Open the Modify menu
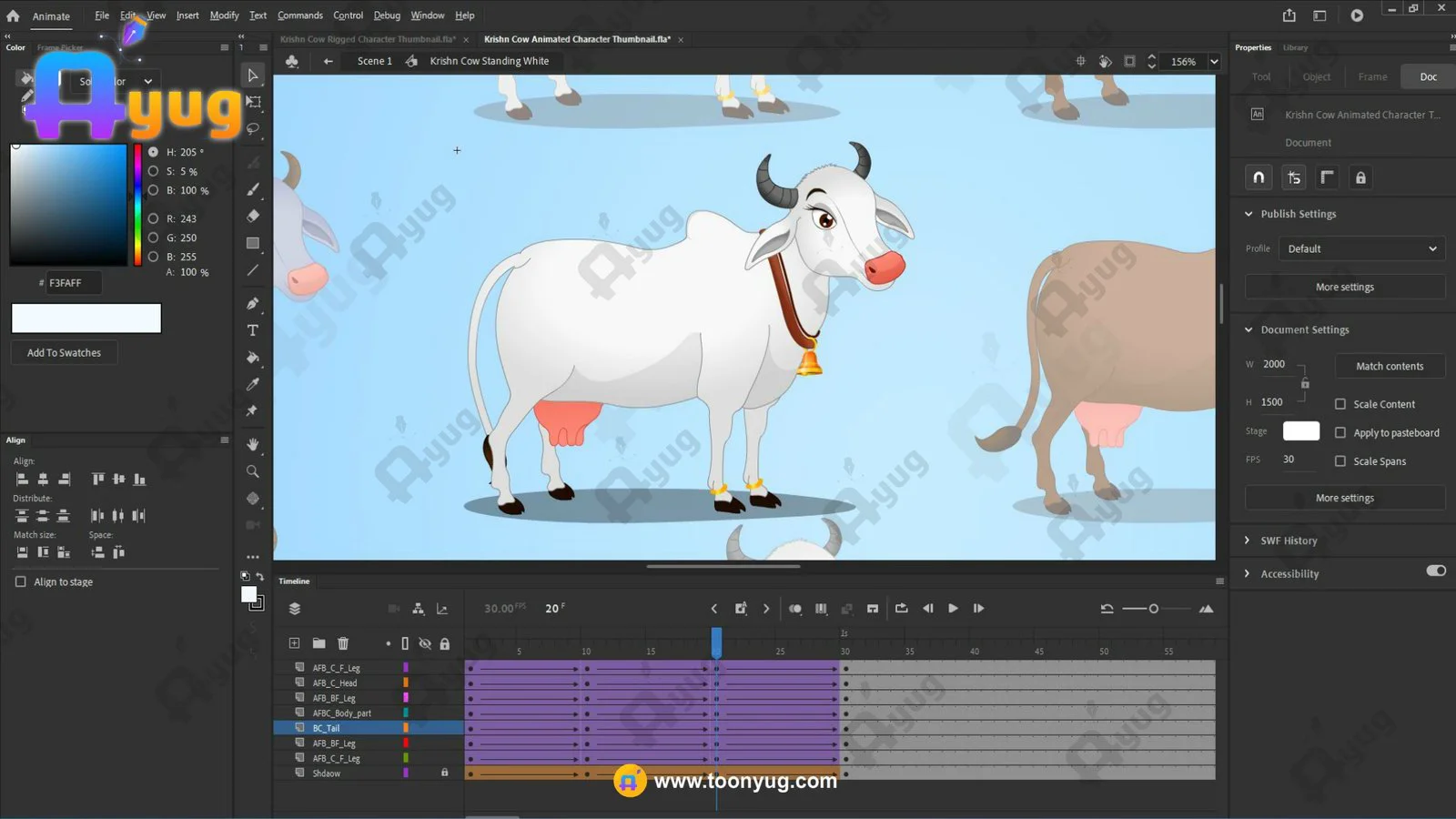 224,15
